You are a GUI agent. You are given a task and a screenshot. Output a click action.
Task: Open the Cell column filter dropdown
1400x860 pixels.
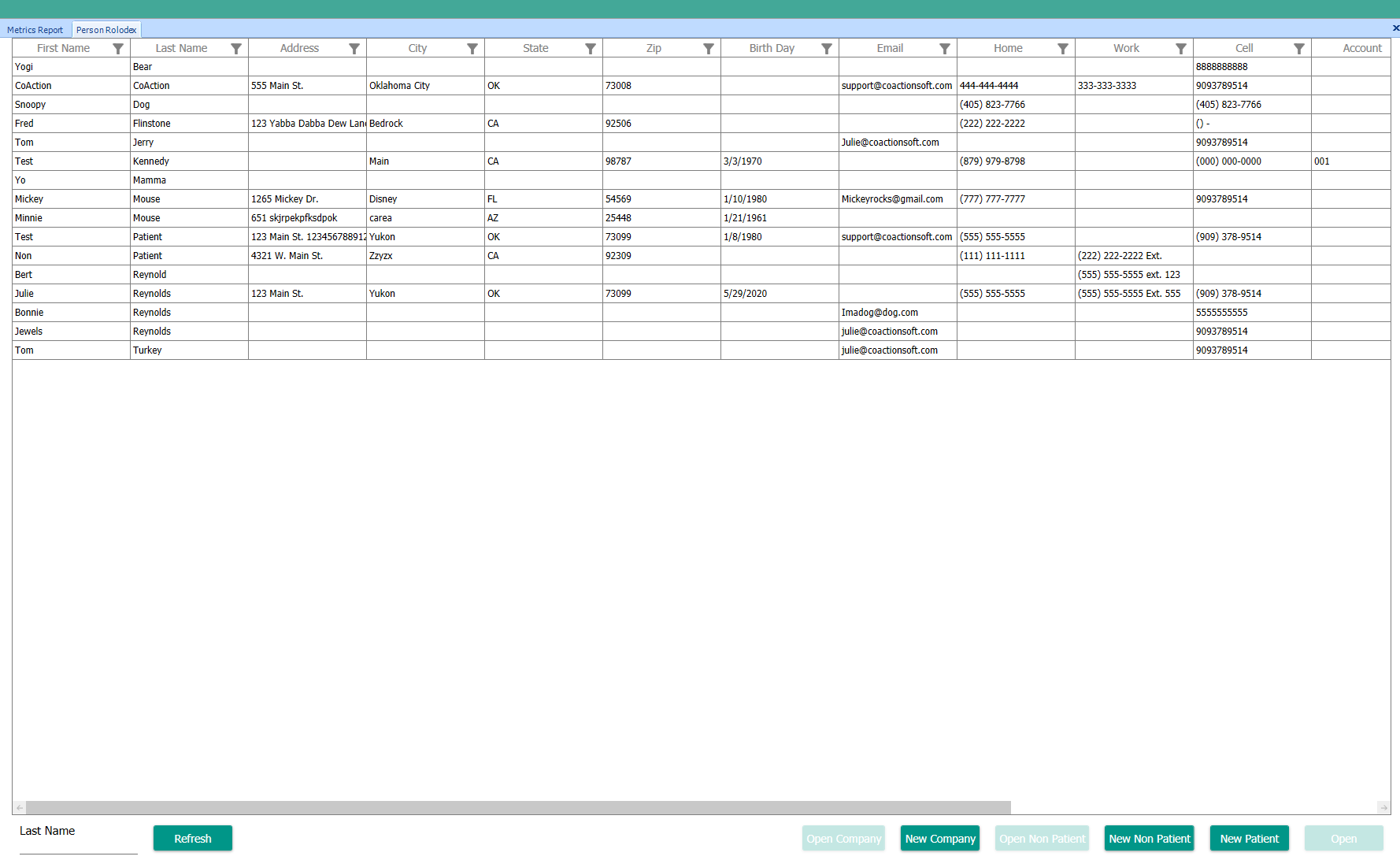[x=1299, y=49]
